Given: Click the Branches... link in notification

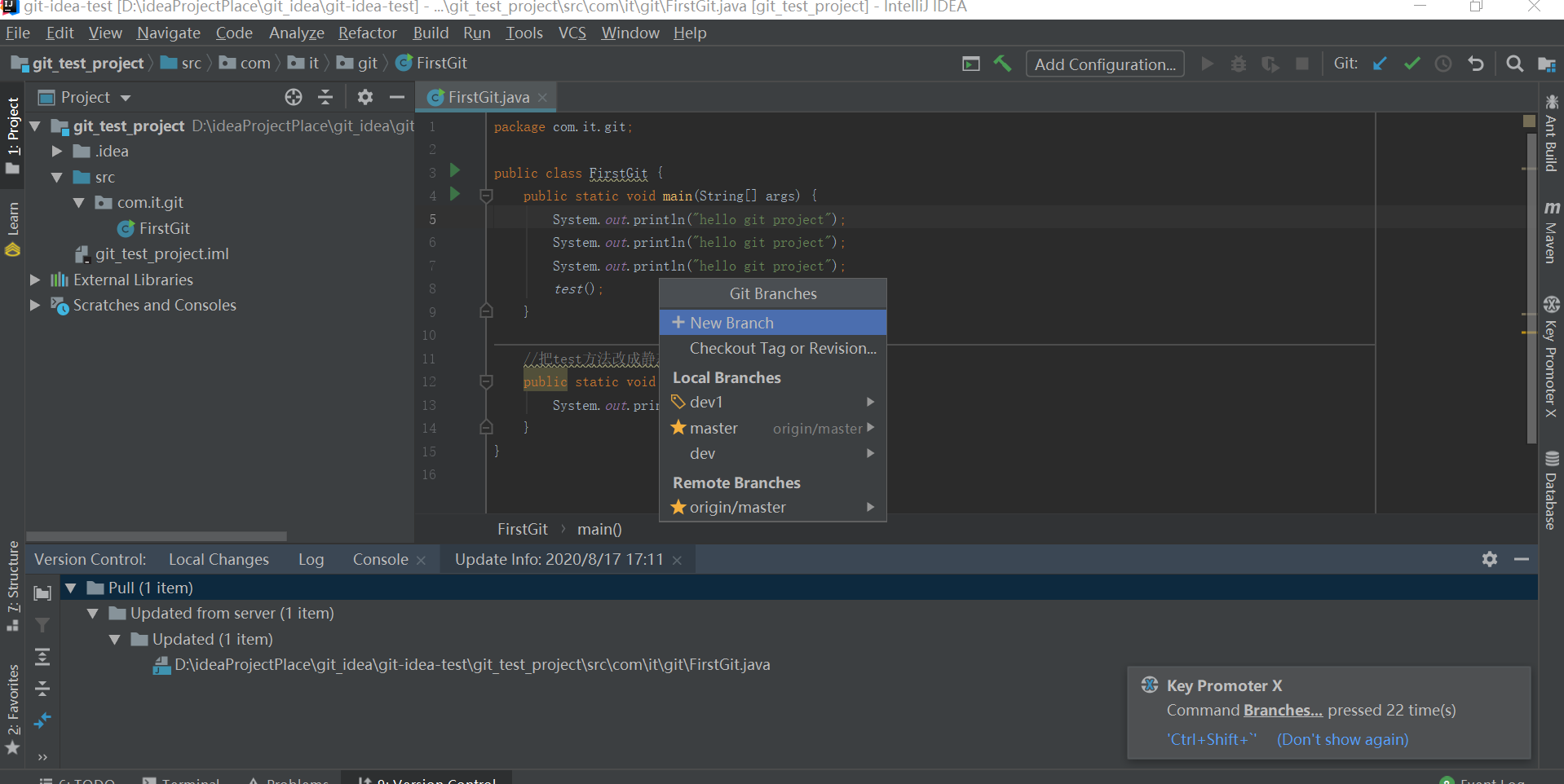Looking at the screenshot, I should [1283, 710].
